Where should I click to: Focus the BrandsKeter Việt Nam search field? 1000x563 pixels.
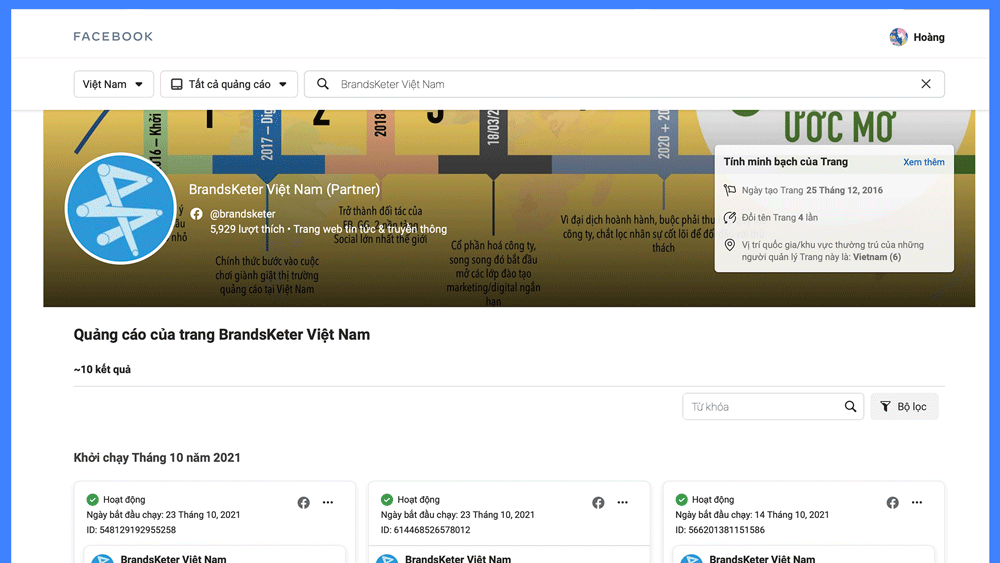click(x=624, y=84)
